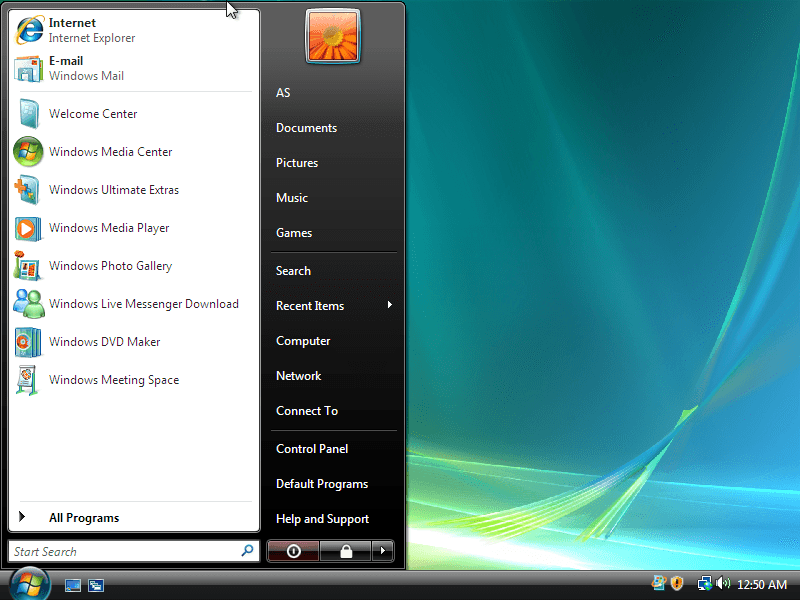Open the Documents folder link

306,128
